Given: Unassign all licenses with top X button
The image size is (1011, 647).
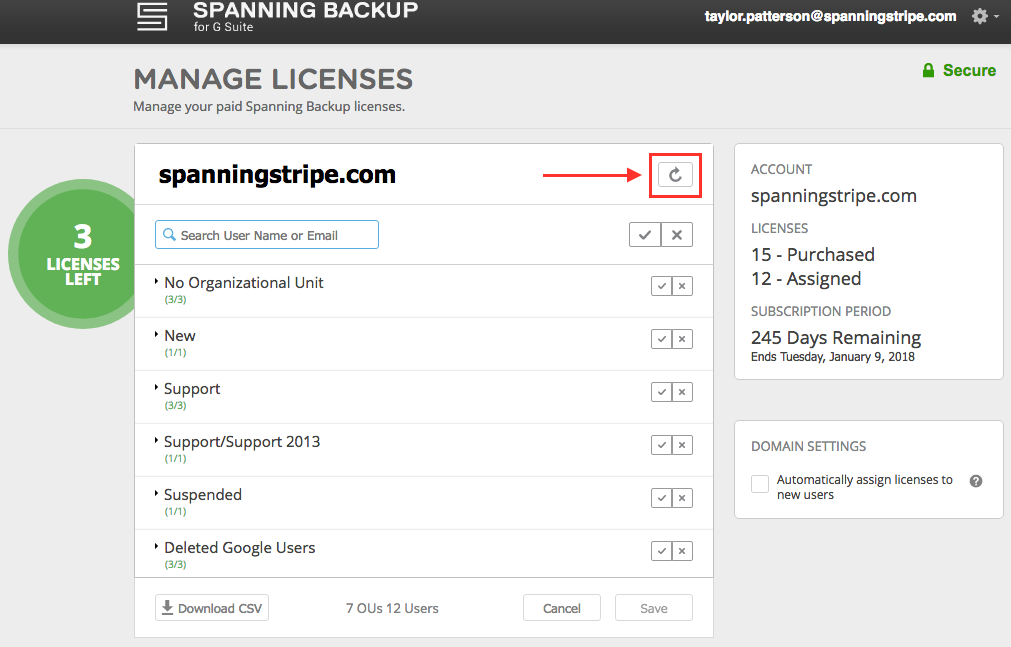Looking at the screenshot, I should pyautogui.click(x=677, y=235).
